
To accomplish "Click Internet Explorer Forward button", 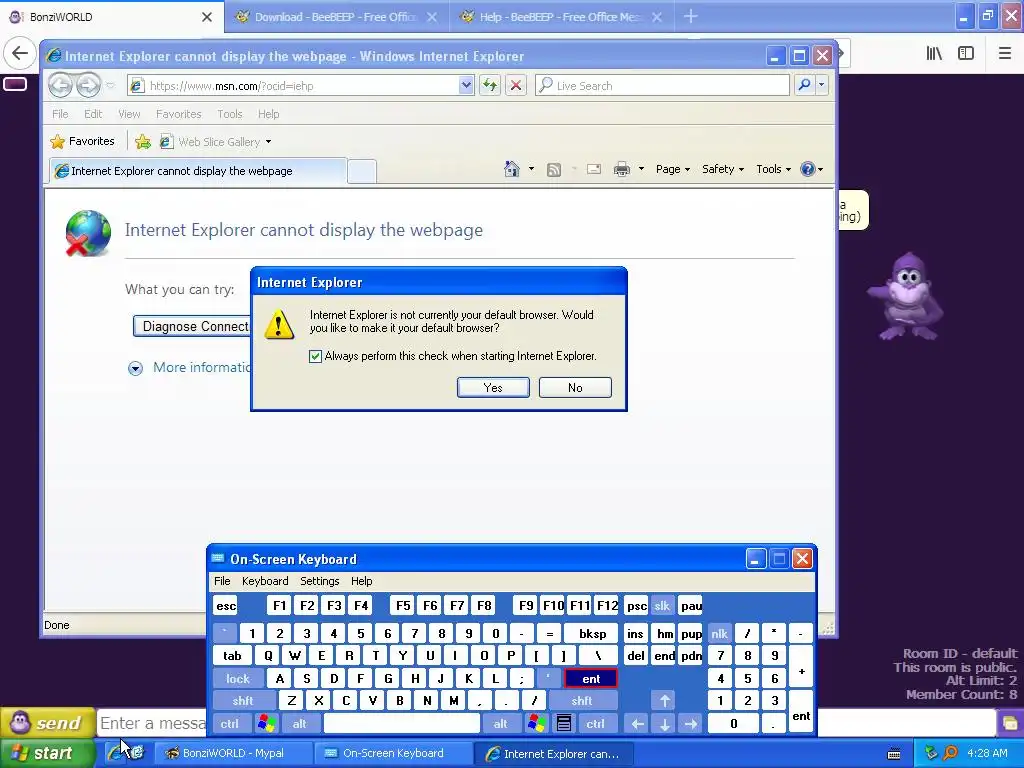I will click(x=88, y=85).
